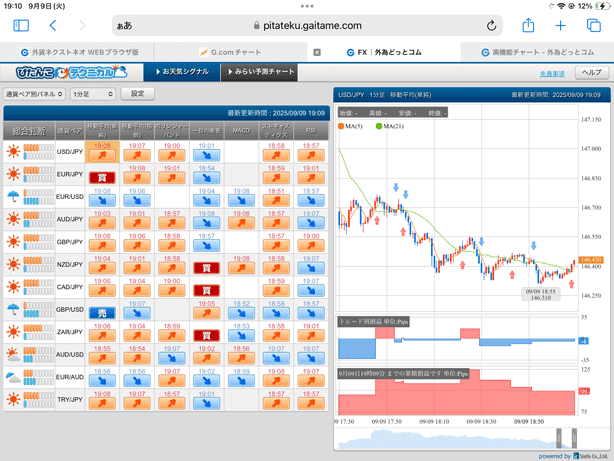Click GBP/USD blue 売 sell signal
614x461 pixels.
point(101,312)
